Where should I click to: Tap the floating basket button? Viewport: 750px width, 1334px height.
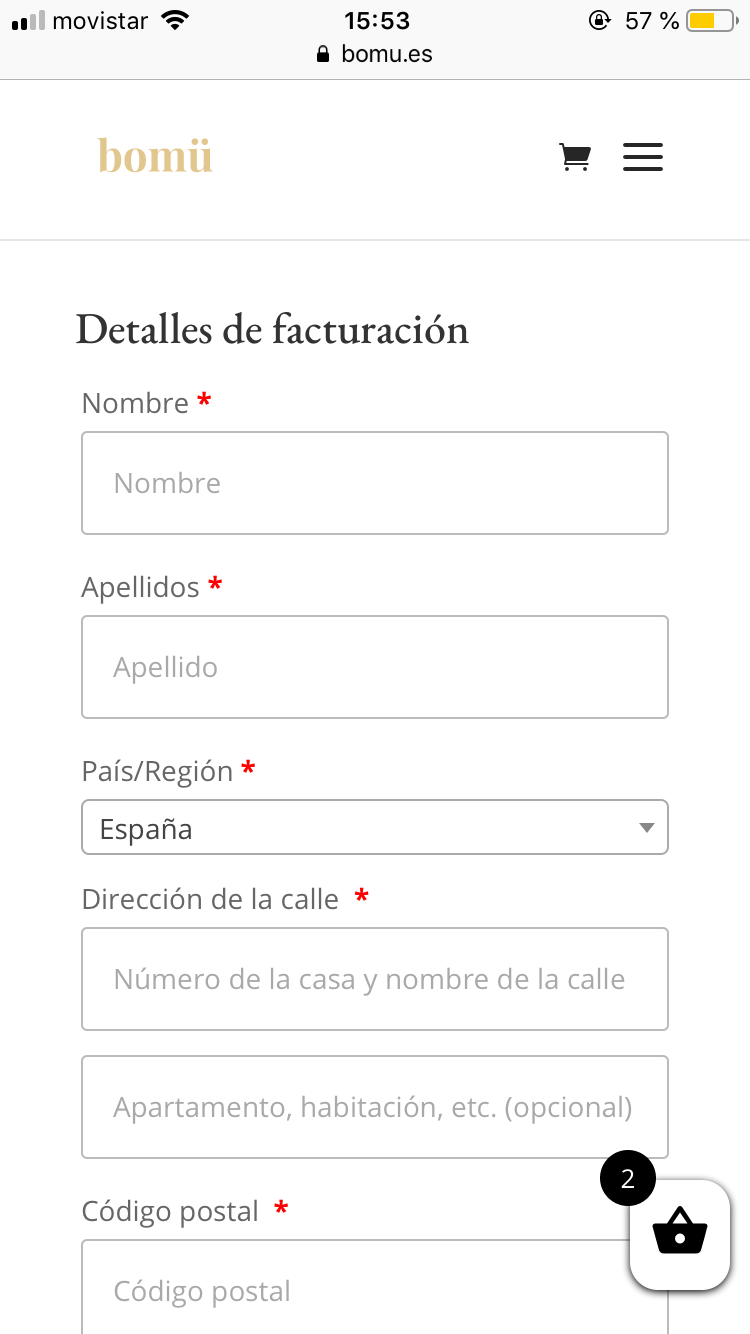[x=680, y=1235]
